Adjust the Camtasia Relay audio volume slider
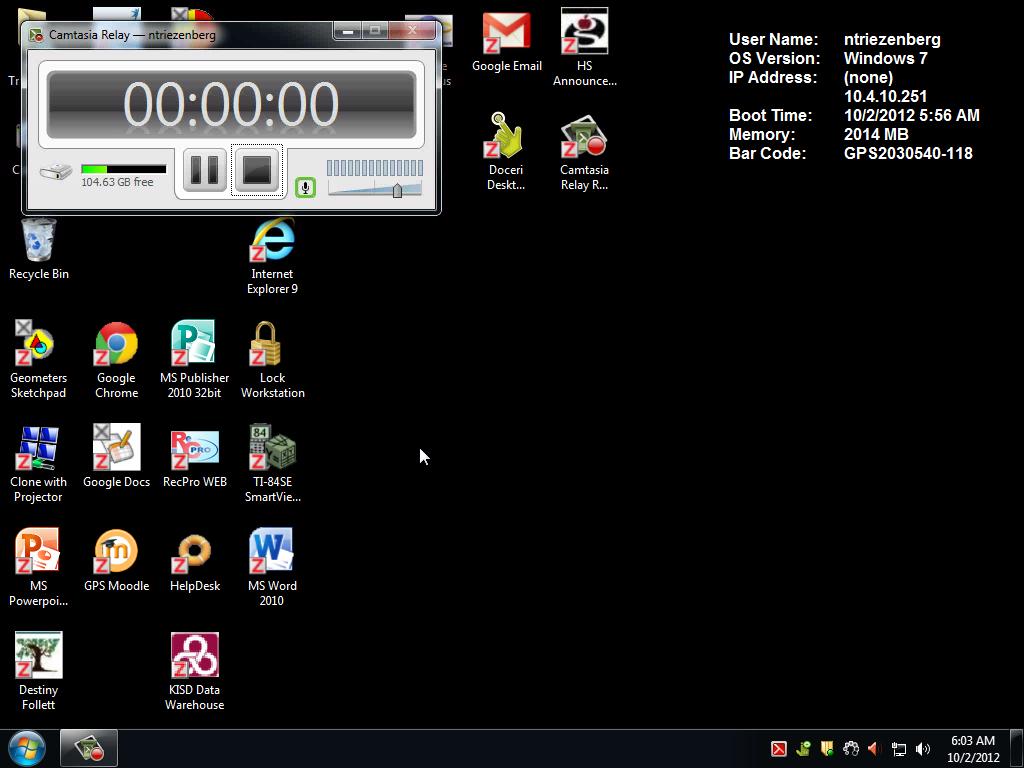Image resolution: width=1024 pixels, height=768 pixels. coord(397,190)
